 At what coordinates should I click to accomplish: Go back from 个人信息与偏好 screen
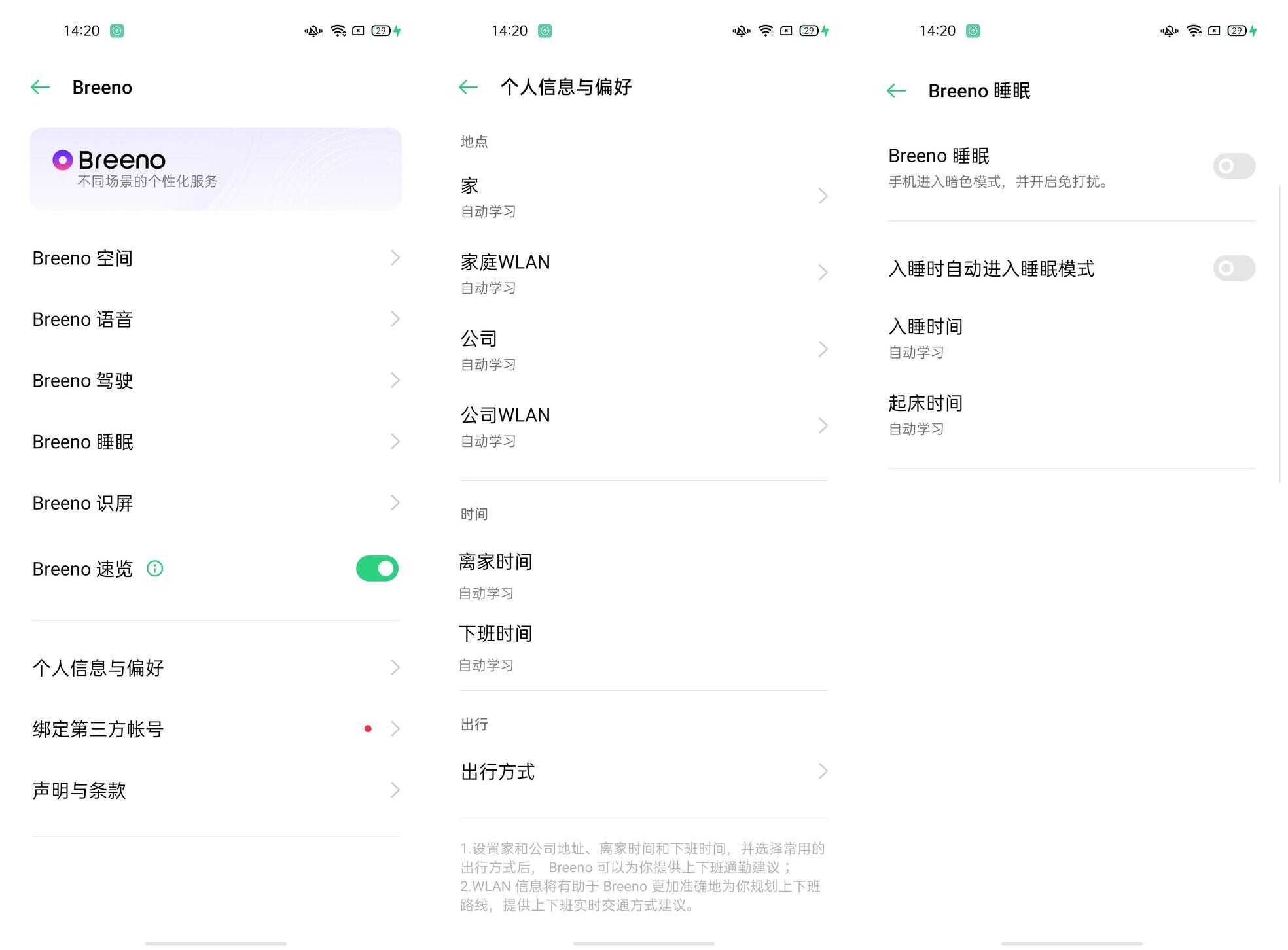pos(469,87)
